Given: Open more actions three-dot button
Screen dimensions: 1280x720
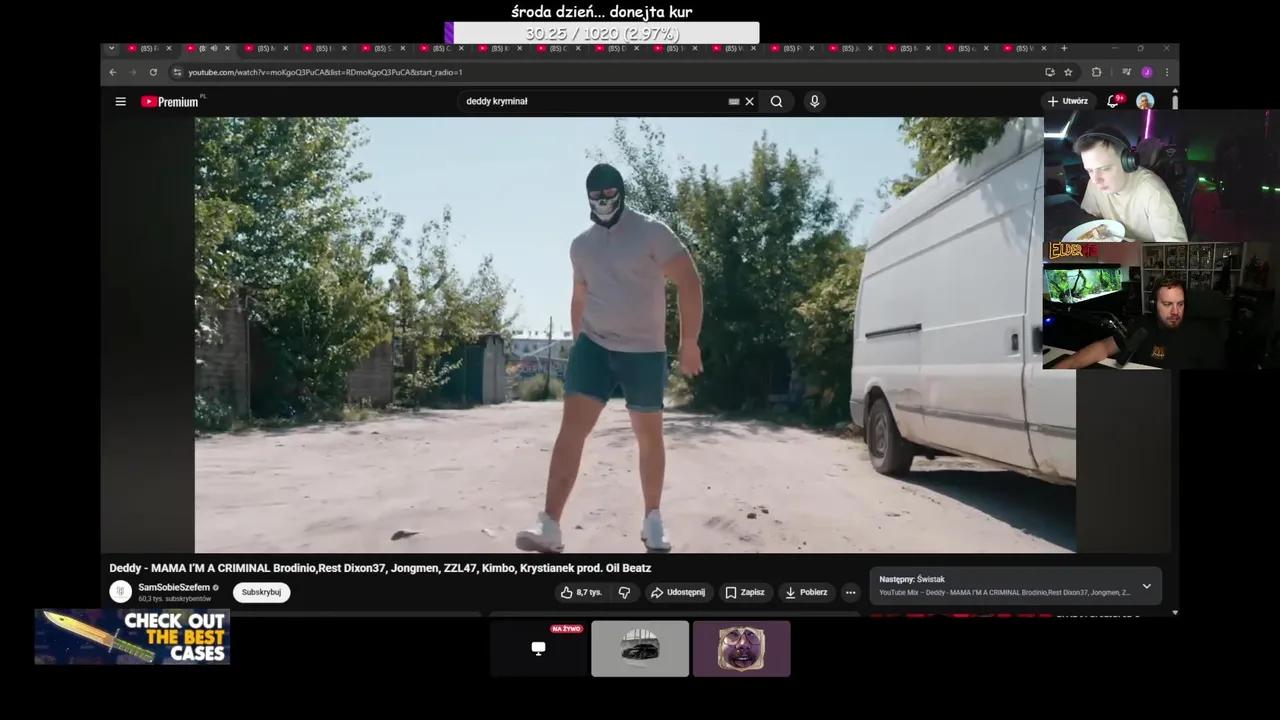Looking at the screenshot, I should [x=850, y=592].
